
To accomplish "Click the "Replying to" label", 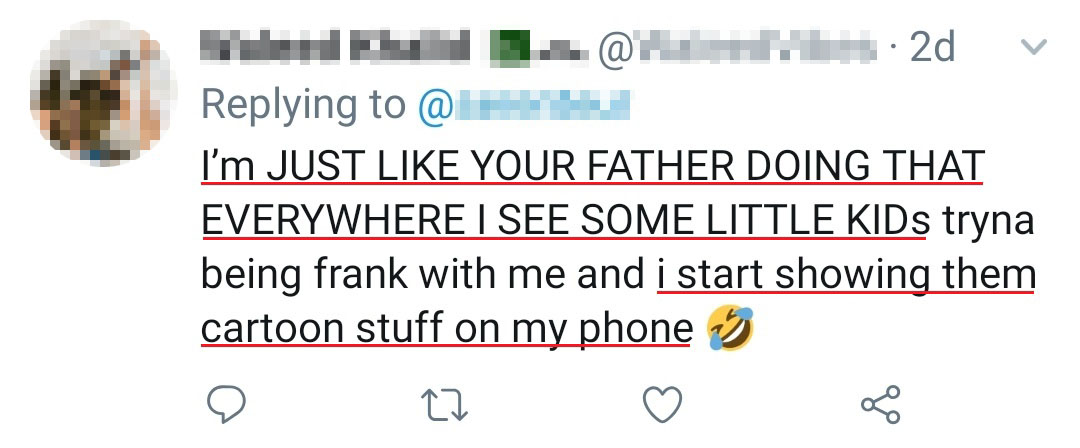I will [303, 104].
